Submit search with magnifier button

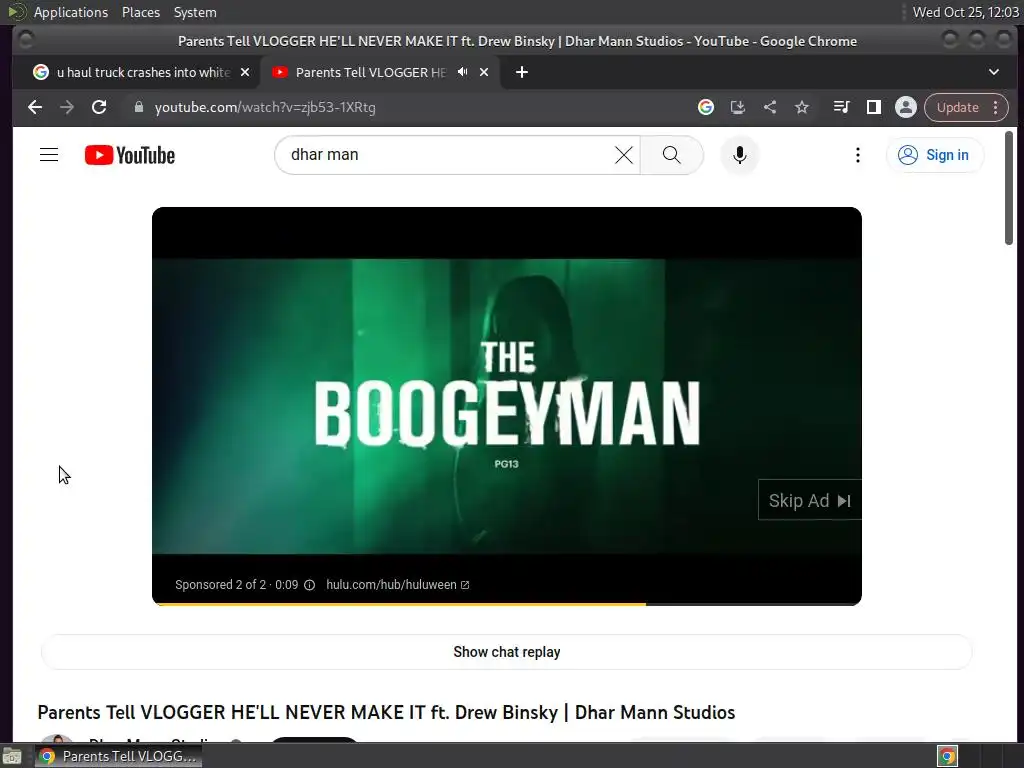pos(671,155)
